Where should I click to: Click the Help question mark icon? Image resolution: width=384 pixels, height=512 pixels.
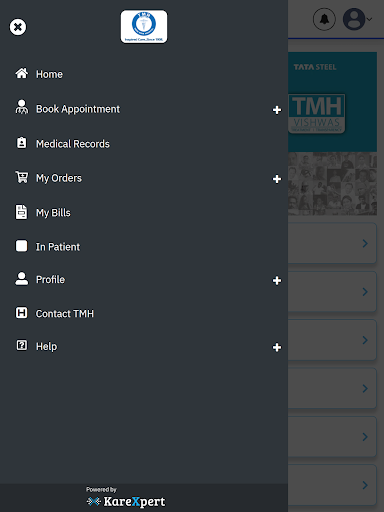(22, 345)
